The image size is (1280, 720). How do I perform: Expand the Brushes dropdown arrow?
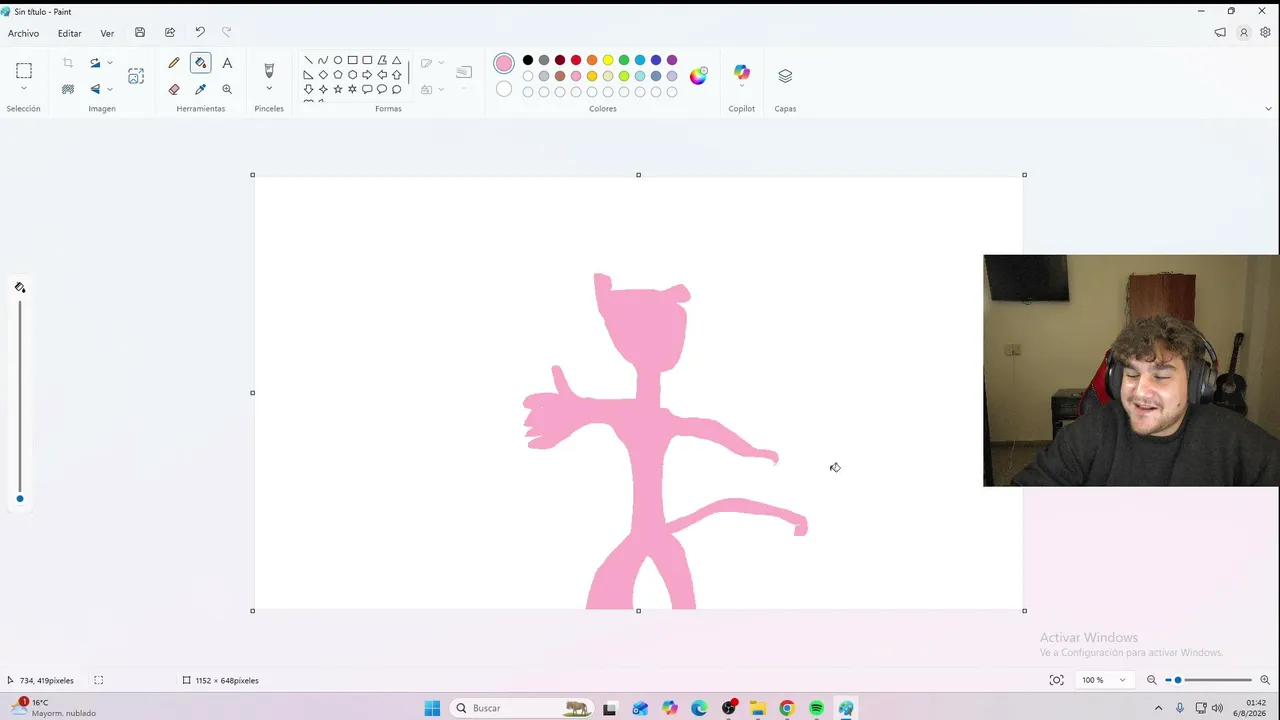(x=269, y=89)
